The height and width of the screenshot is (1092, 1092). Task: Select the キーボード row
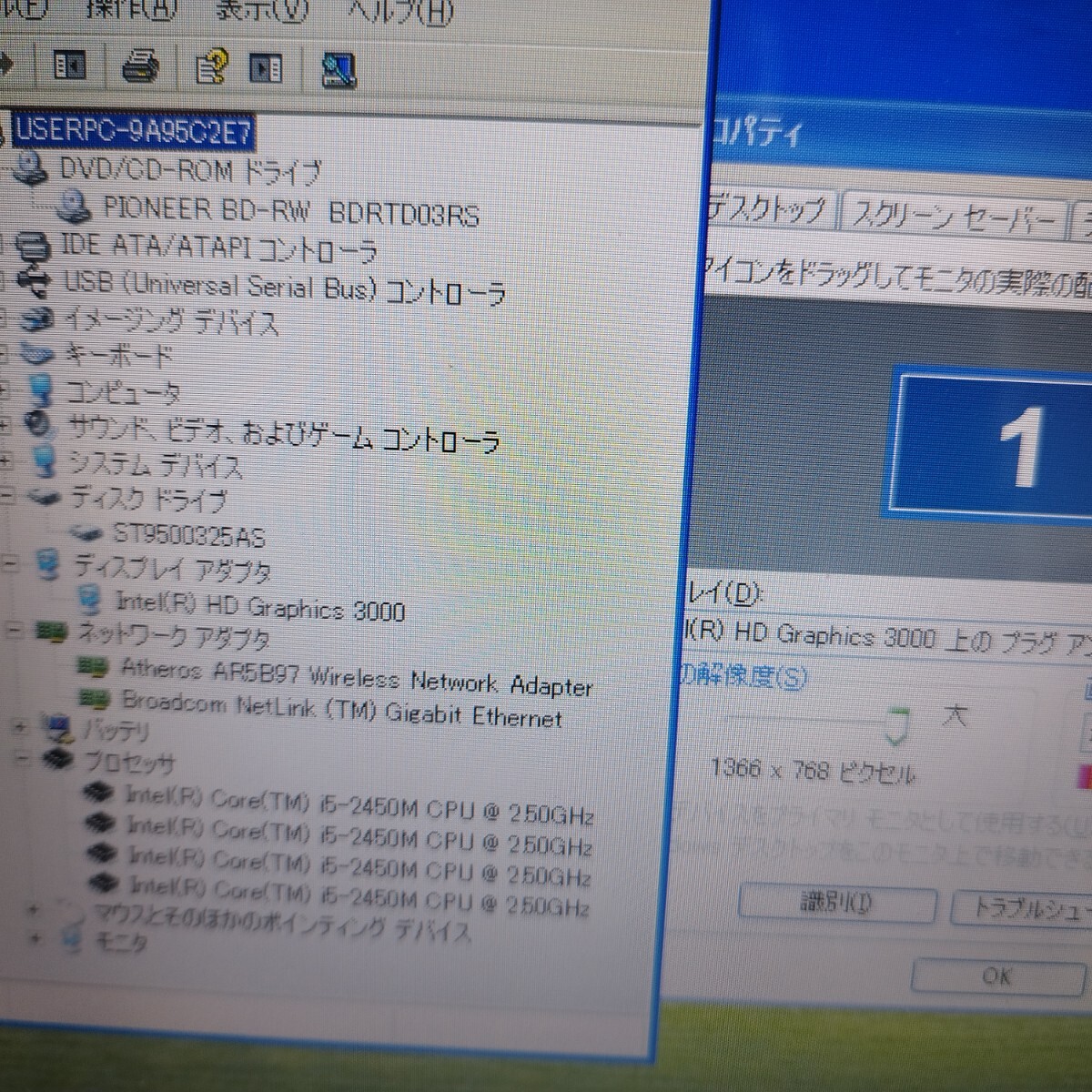(118, 354)
